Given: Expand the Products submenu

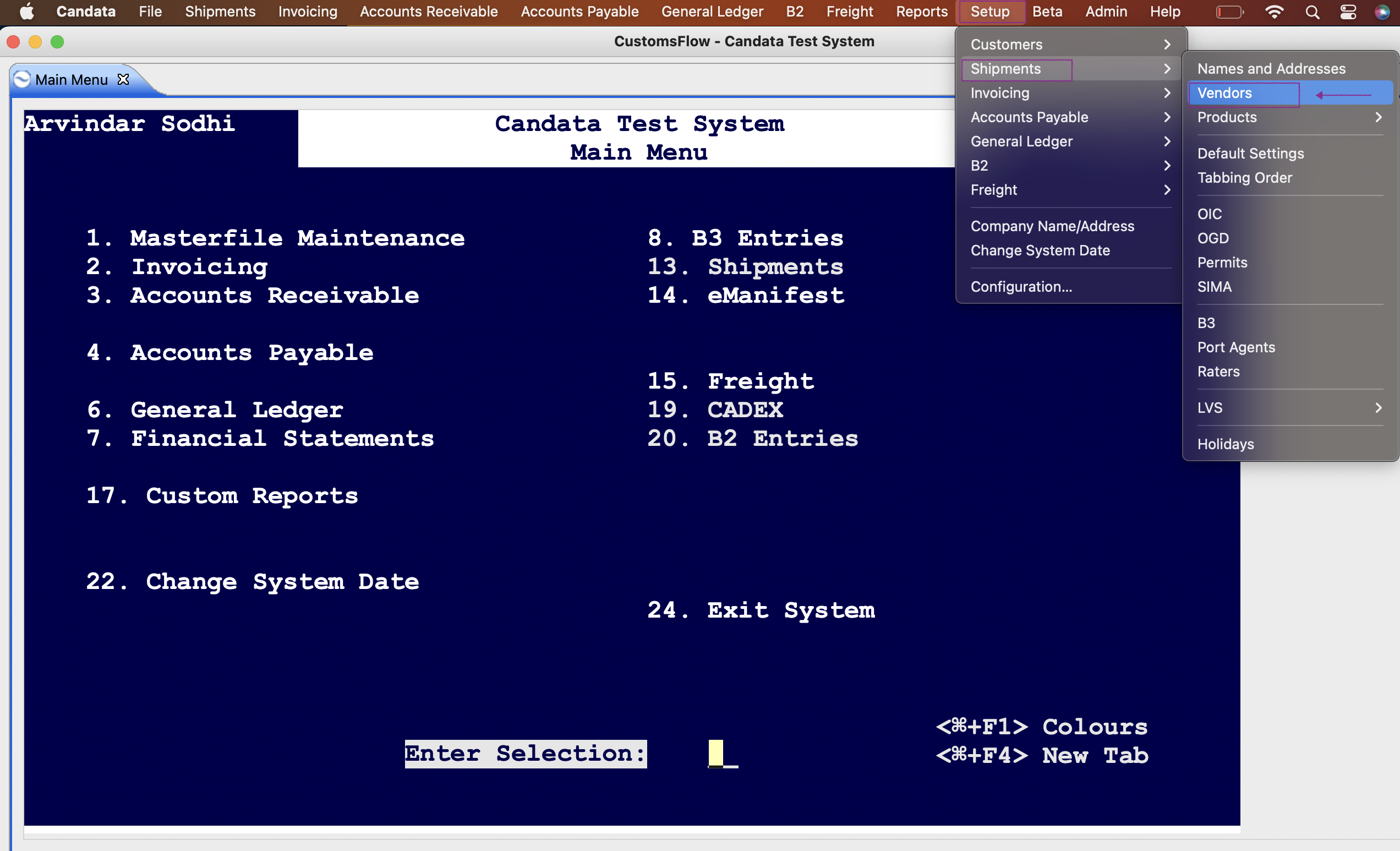Looking at the screenshot, I should coord(1289,117).
